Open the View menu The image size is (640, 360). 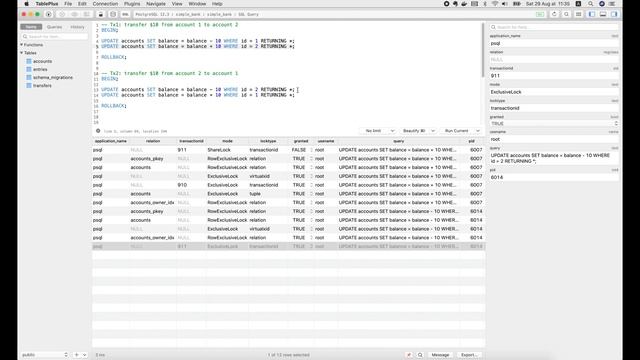(177, 4)
